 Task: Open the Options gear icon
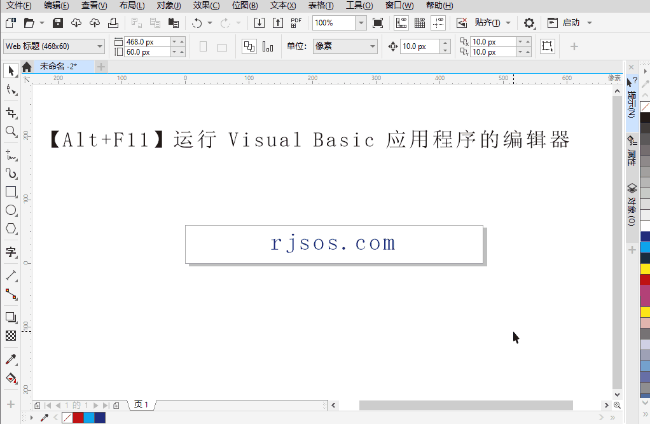point(529,23)
